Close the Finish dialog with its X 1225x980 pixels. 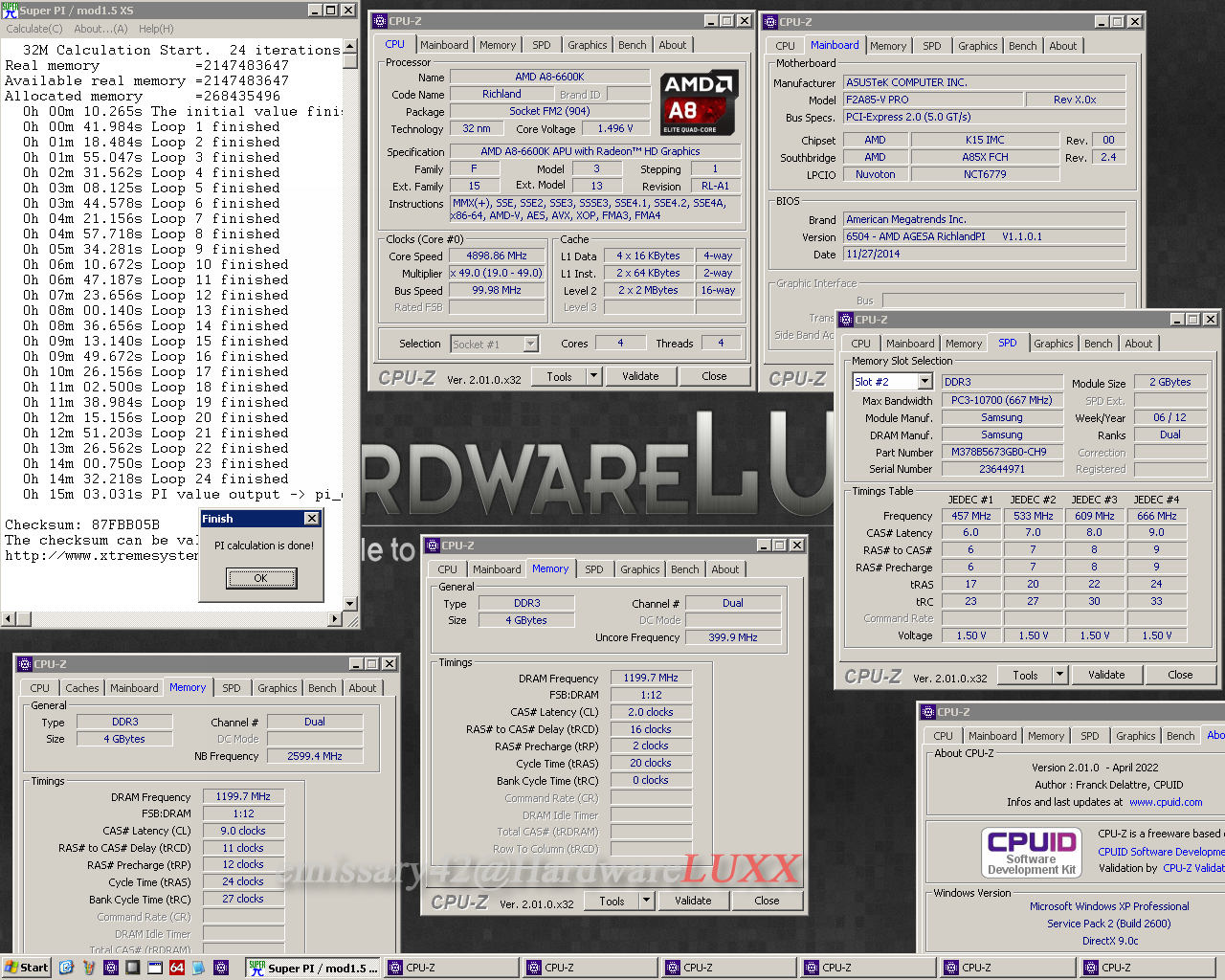point(311,519)
